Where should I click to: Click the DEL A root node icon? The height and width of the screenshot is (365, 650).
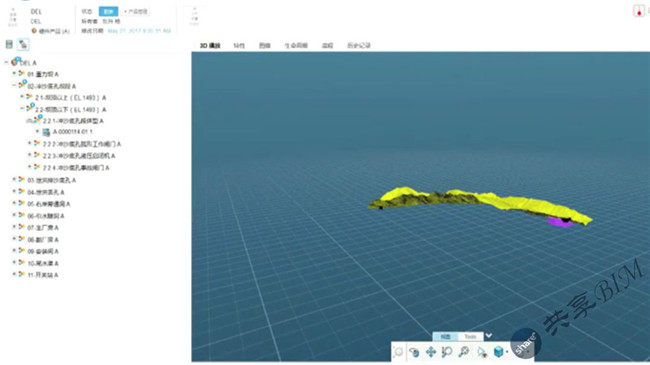[x=16, y=62]
